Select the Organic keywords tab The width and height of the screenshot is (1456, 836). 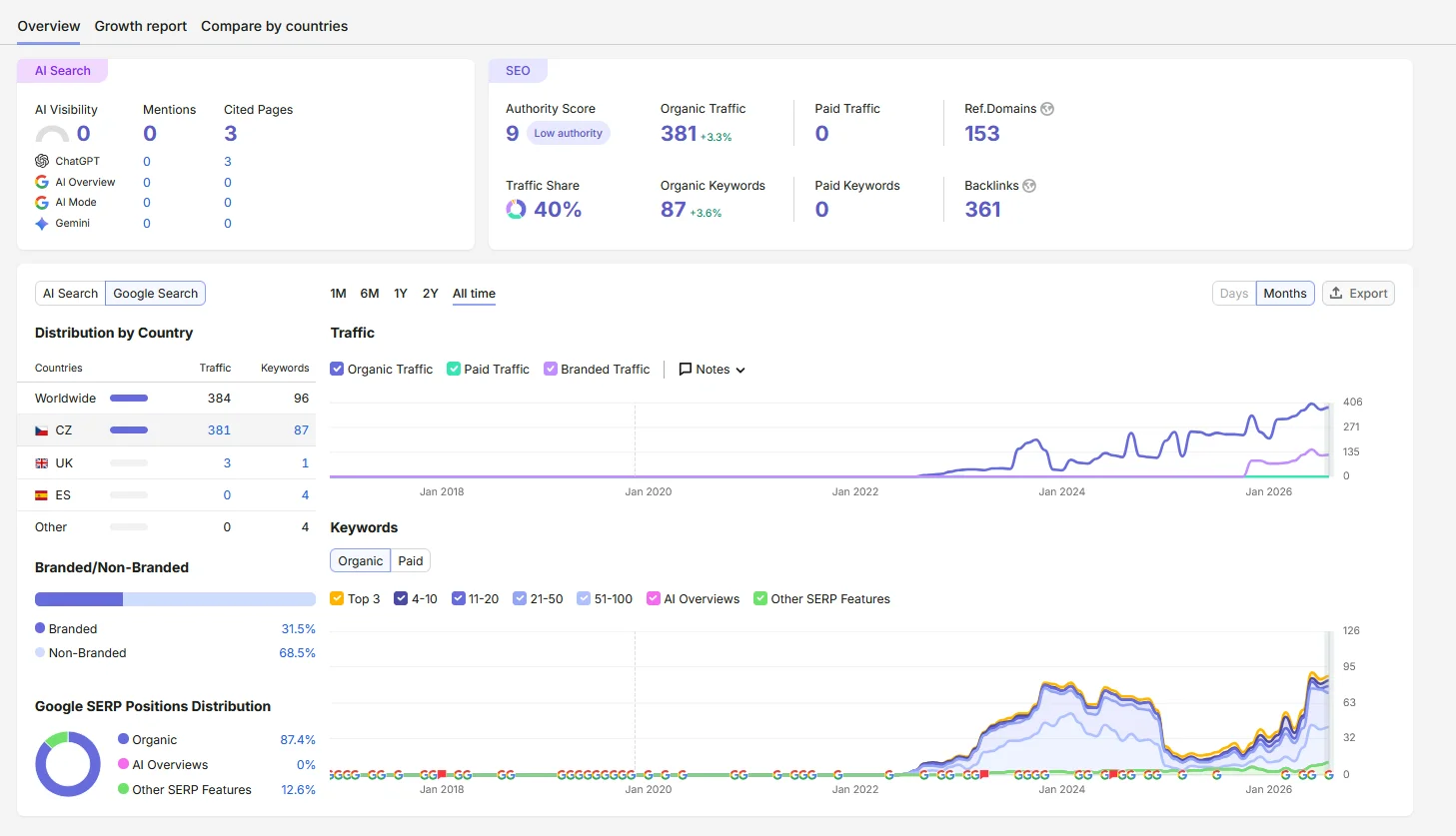[x=360, y=561]
